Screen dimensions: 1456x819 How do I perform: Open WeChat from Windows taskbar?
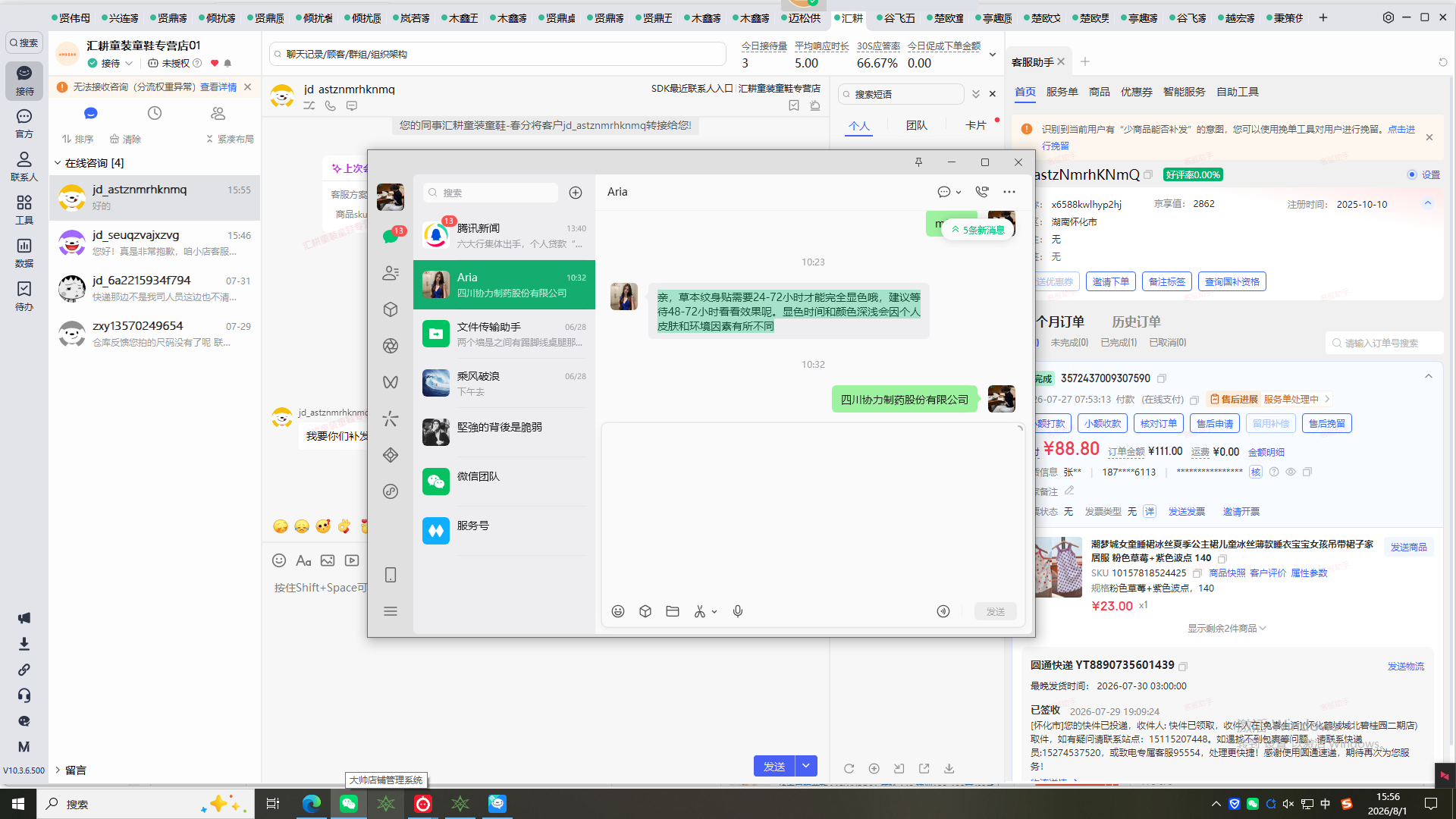click(349, 804)
